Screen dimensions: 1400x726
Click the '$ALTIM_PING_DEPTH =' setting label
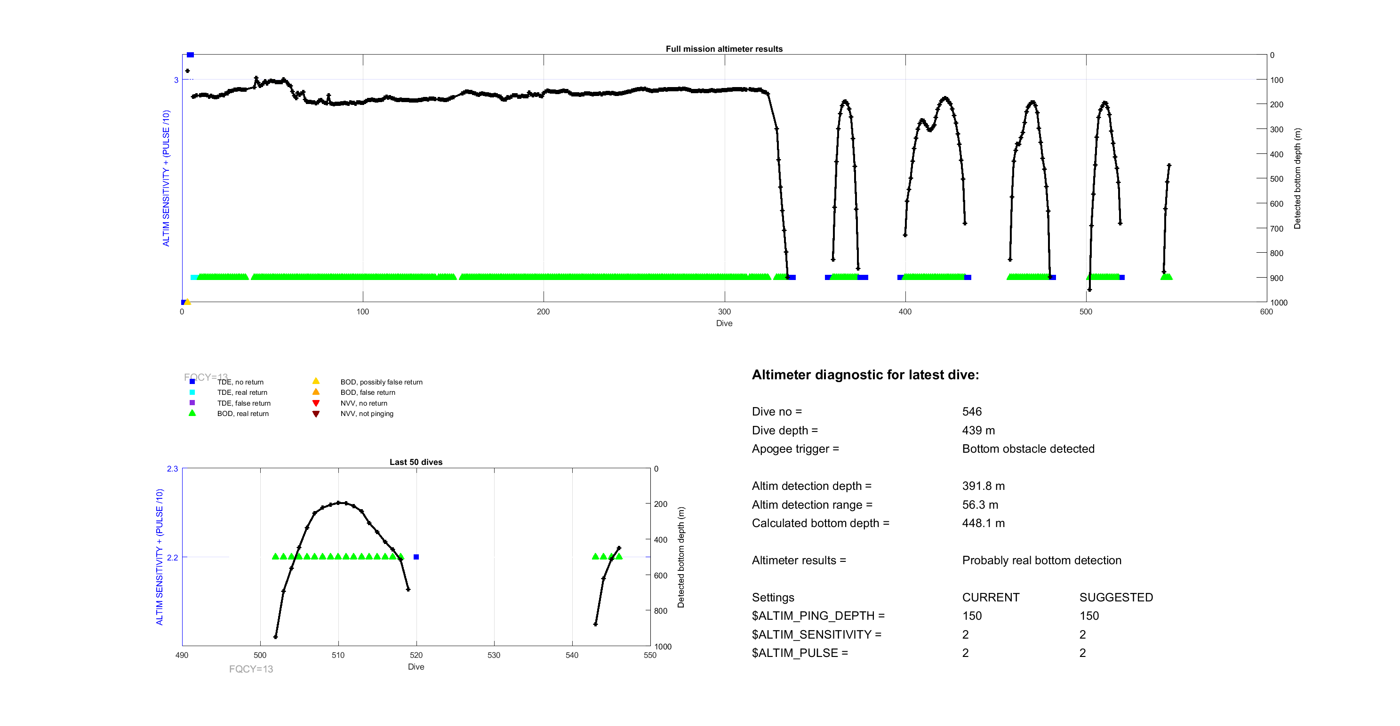pyautogui.click(x=818, y=616)
